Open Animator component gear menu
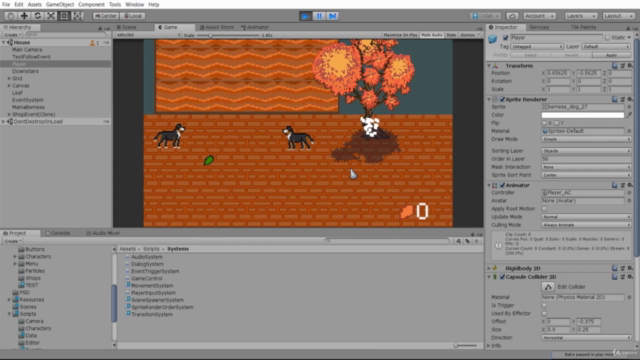The height and width of the screenshot is (360, 640). tap(630, 185)
